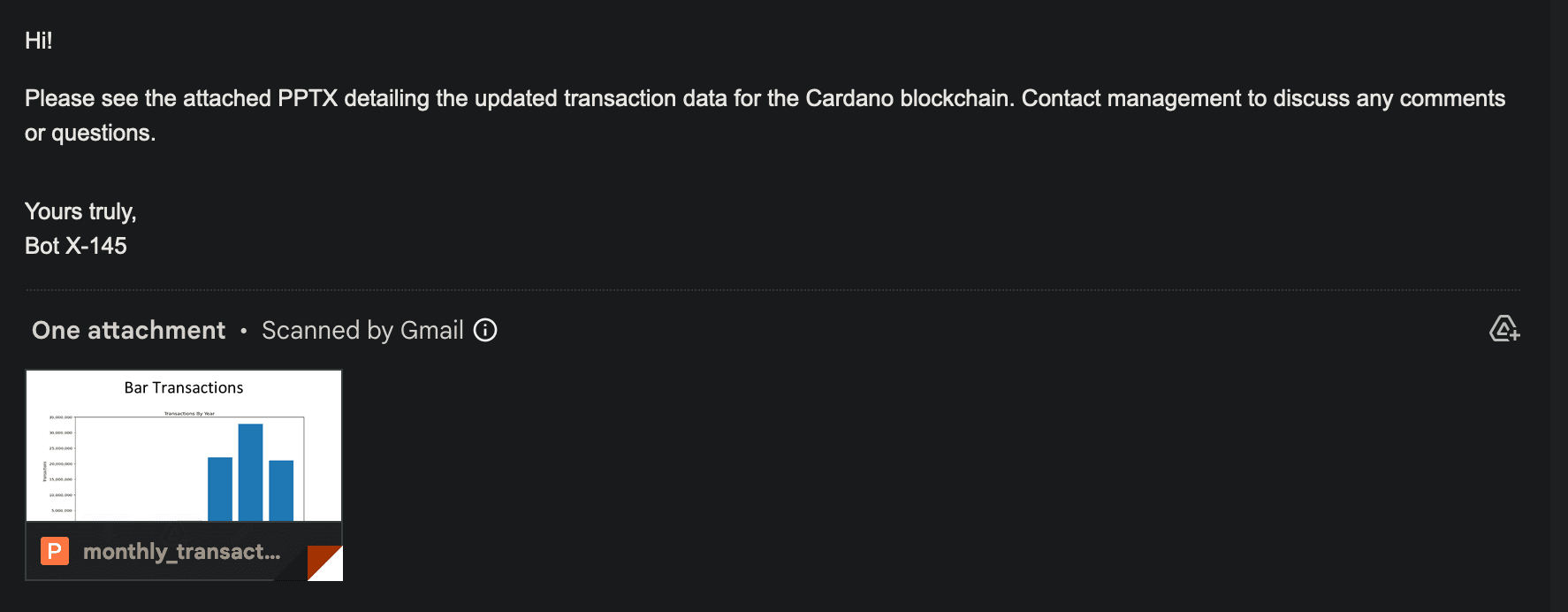Open the Bar Transactions slide thumbnail preview

(x=184, y=446)
